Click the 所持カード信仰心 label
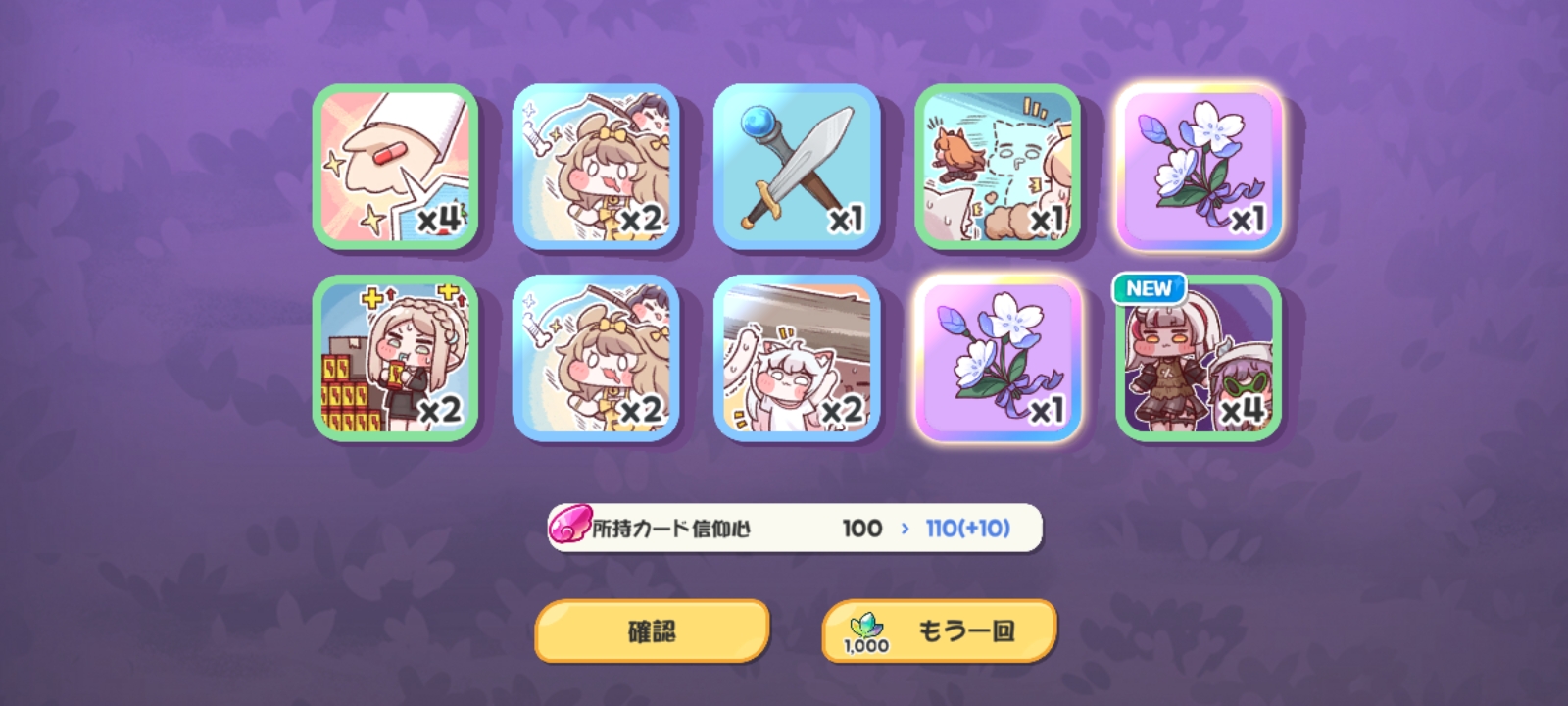Screen dimensions: 1568x706 tap(671, 529)
